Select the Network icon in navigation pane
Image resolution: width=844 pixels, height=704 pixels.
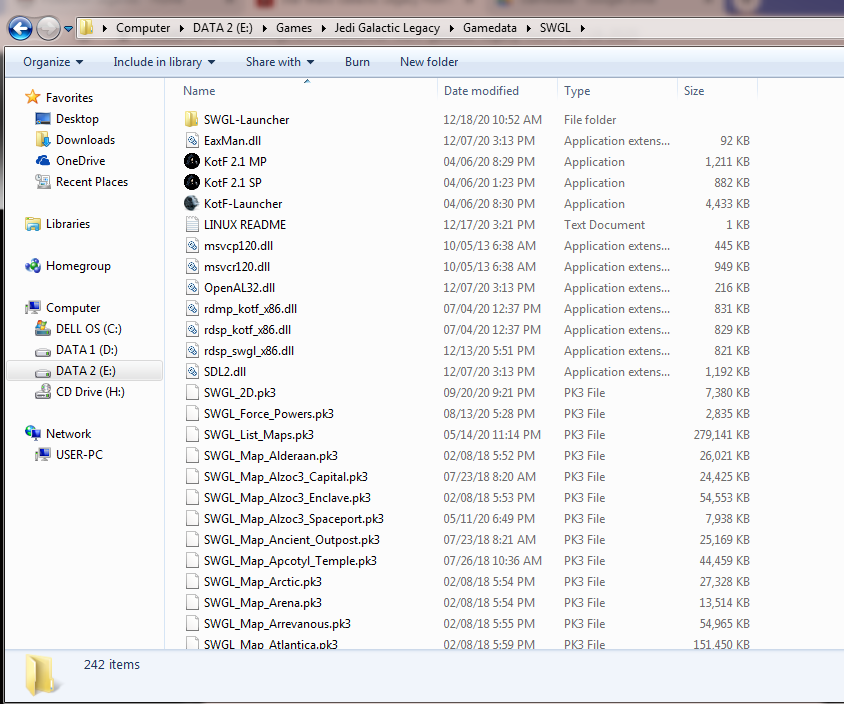[x=33, y=433]
